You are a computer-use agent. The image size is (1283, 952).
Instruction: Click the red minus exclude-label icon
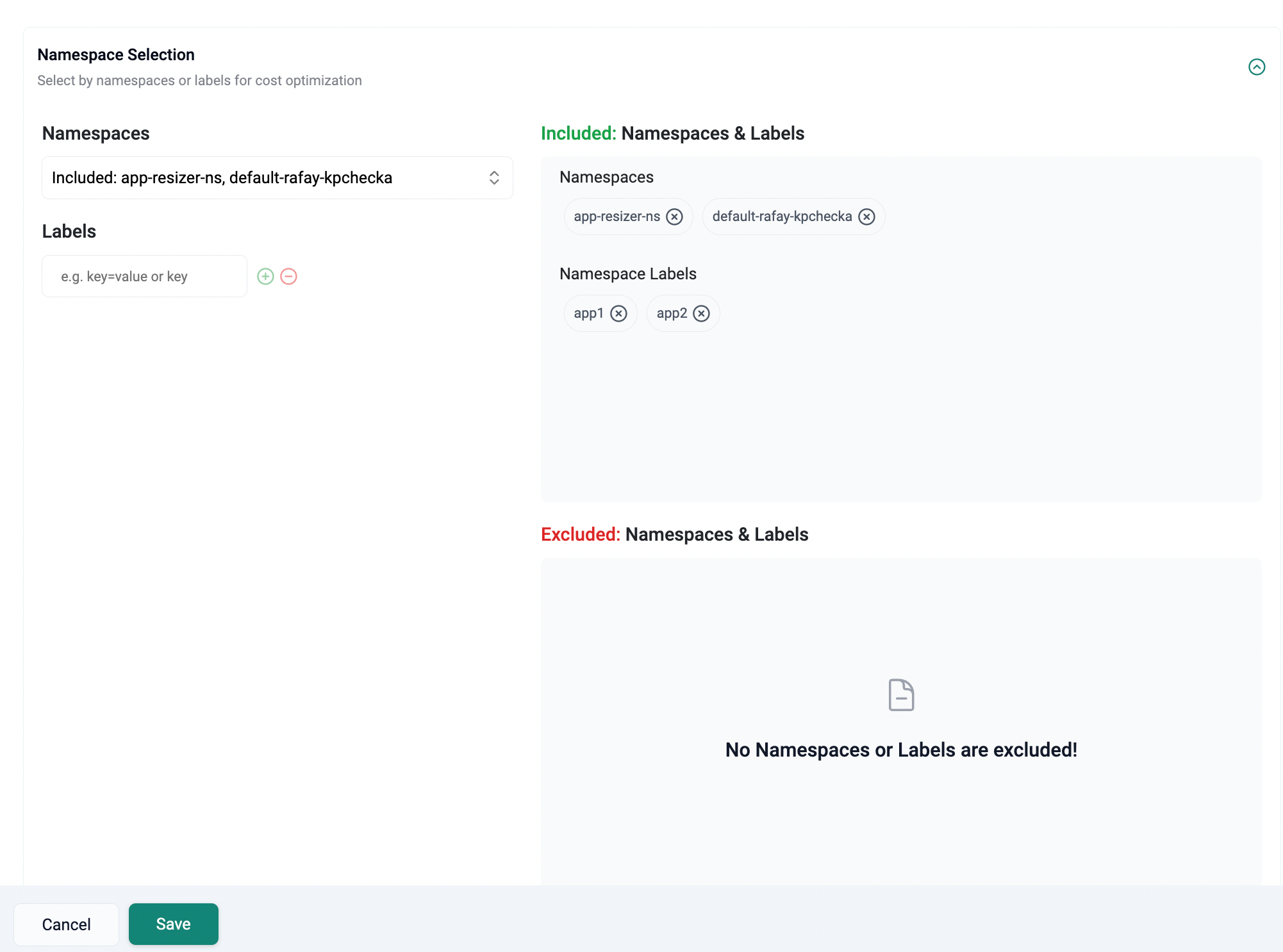pos(289,276)
